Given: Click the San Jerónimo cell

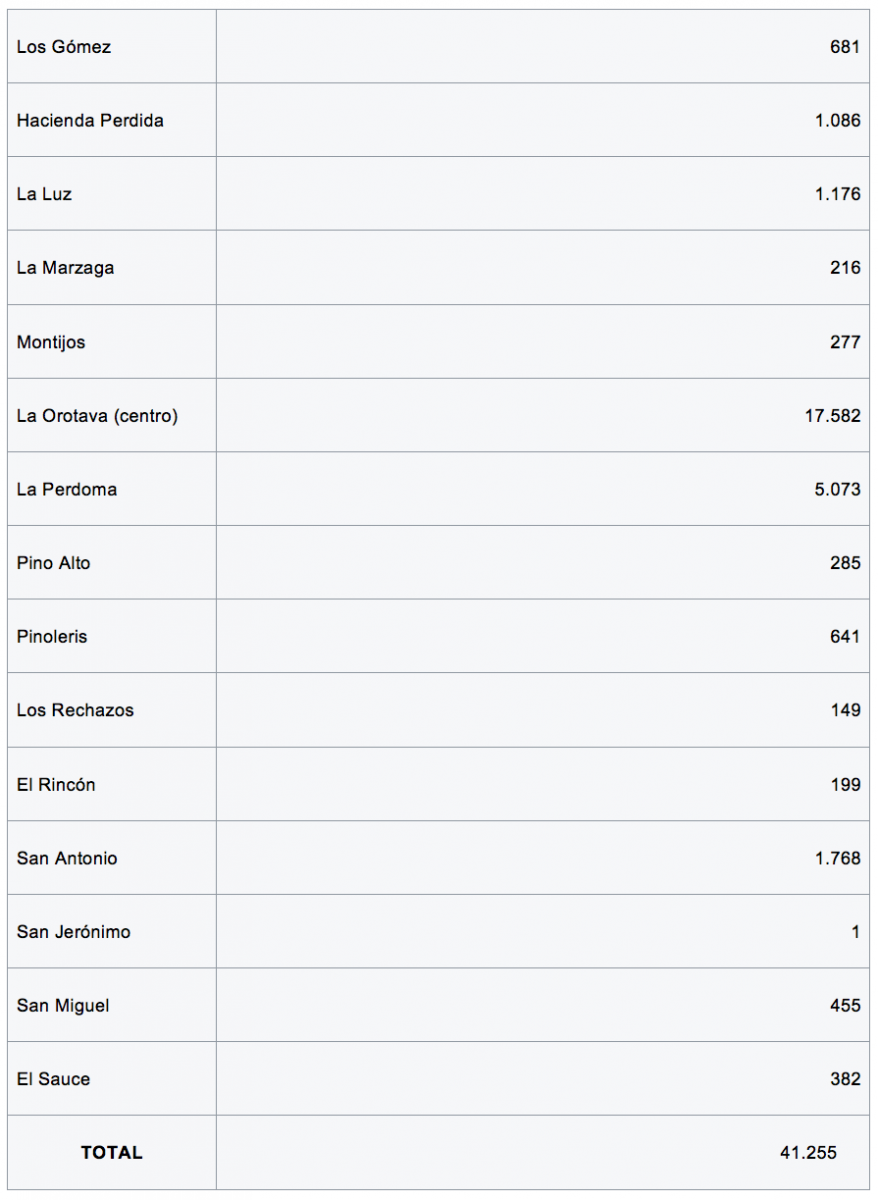Looking at the screenshot, I should click(73, 932).
